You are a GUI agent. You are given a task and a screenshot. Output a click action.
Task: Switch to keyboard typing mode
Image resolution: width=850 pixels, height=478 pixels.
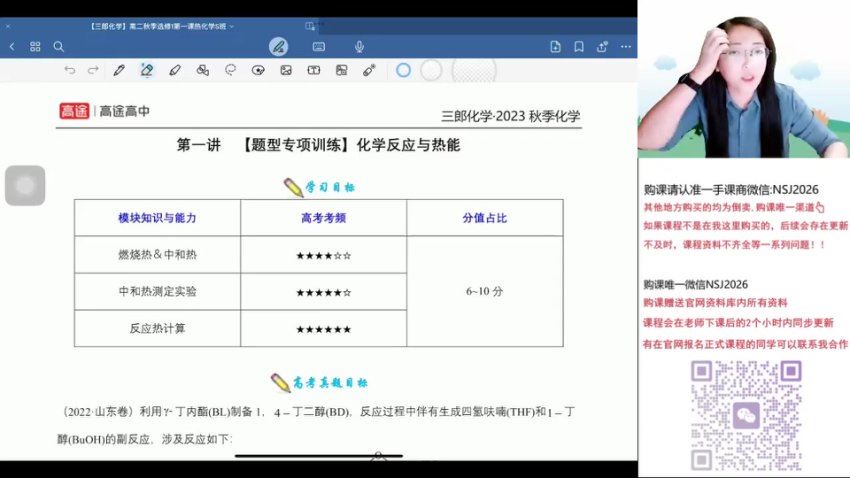[319, 47]
